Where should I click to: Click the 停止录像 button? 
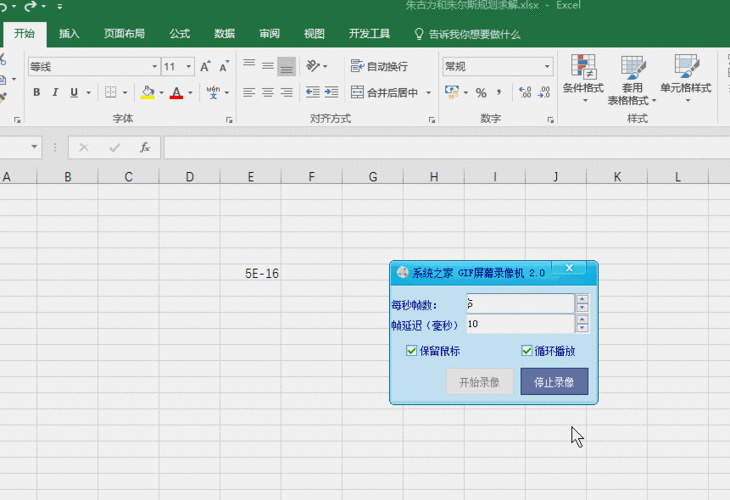point(554,382)
